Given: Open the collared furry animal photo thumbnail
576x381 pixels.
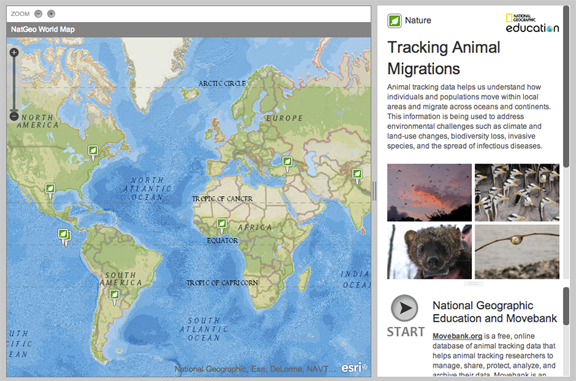Looking at the screenshot, I should pyautogui.click(x=429, y=252).
